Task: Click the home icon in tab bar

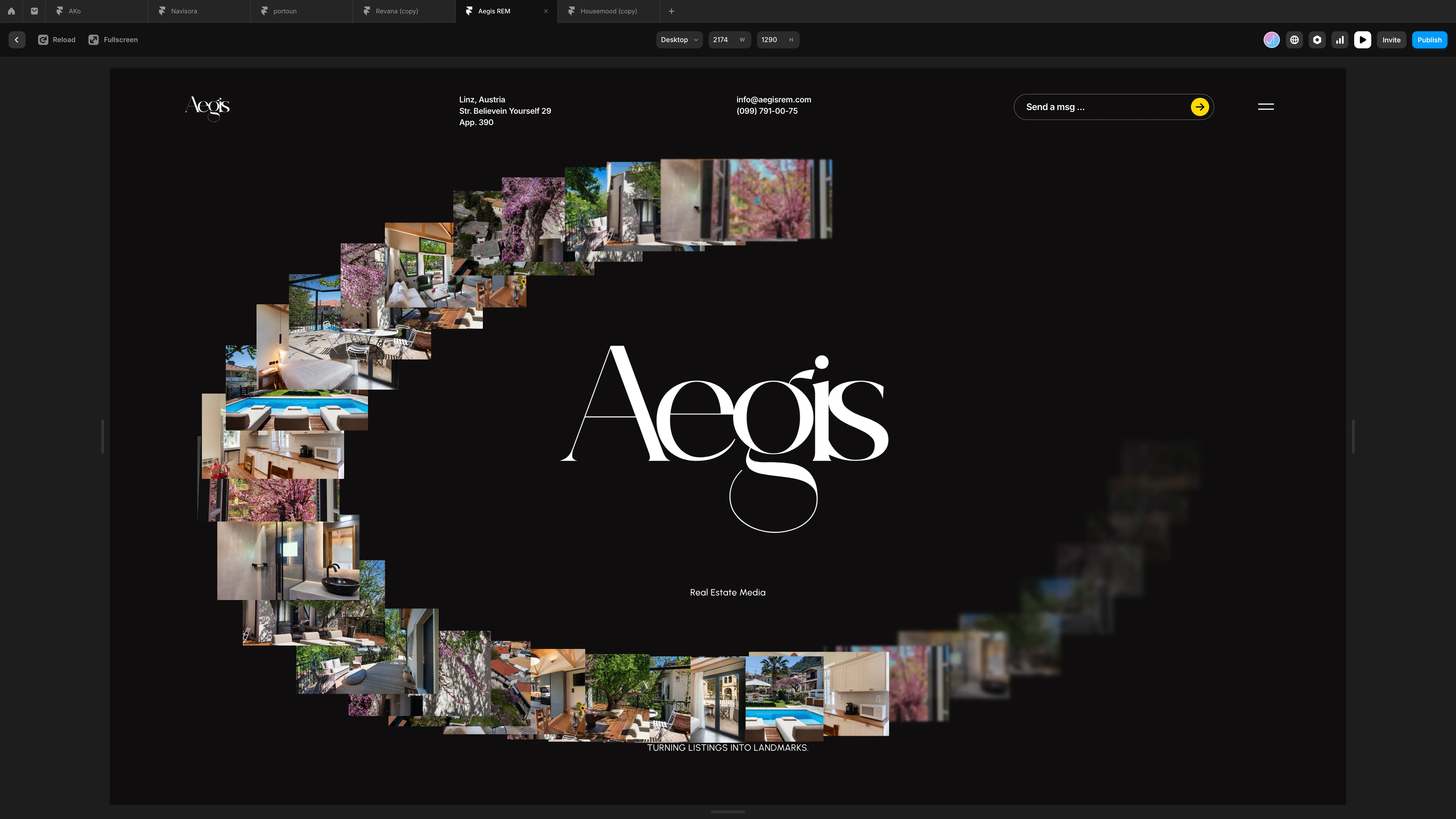Action: point(11,11)
